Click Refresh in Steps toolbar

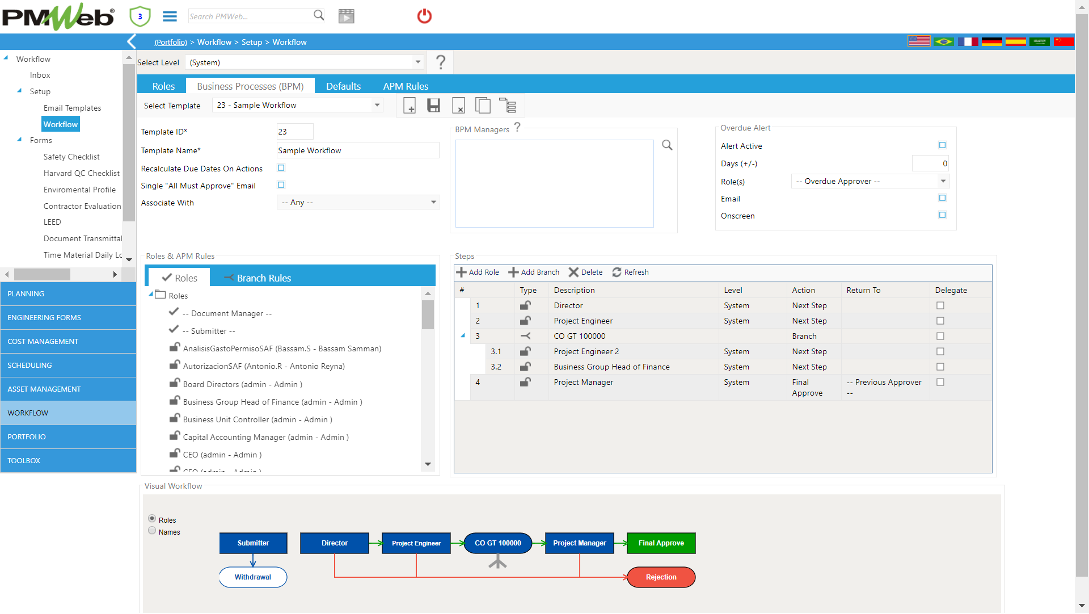(630, 272)
